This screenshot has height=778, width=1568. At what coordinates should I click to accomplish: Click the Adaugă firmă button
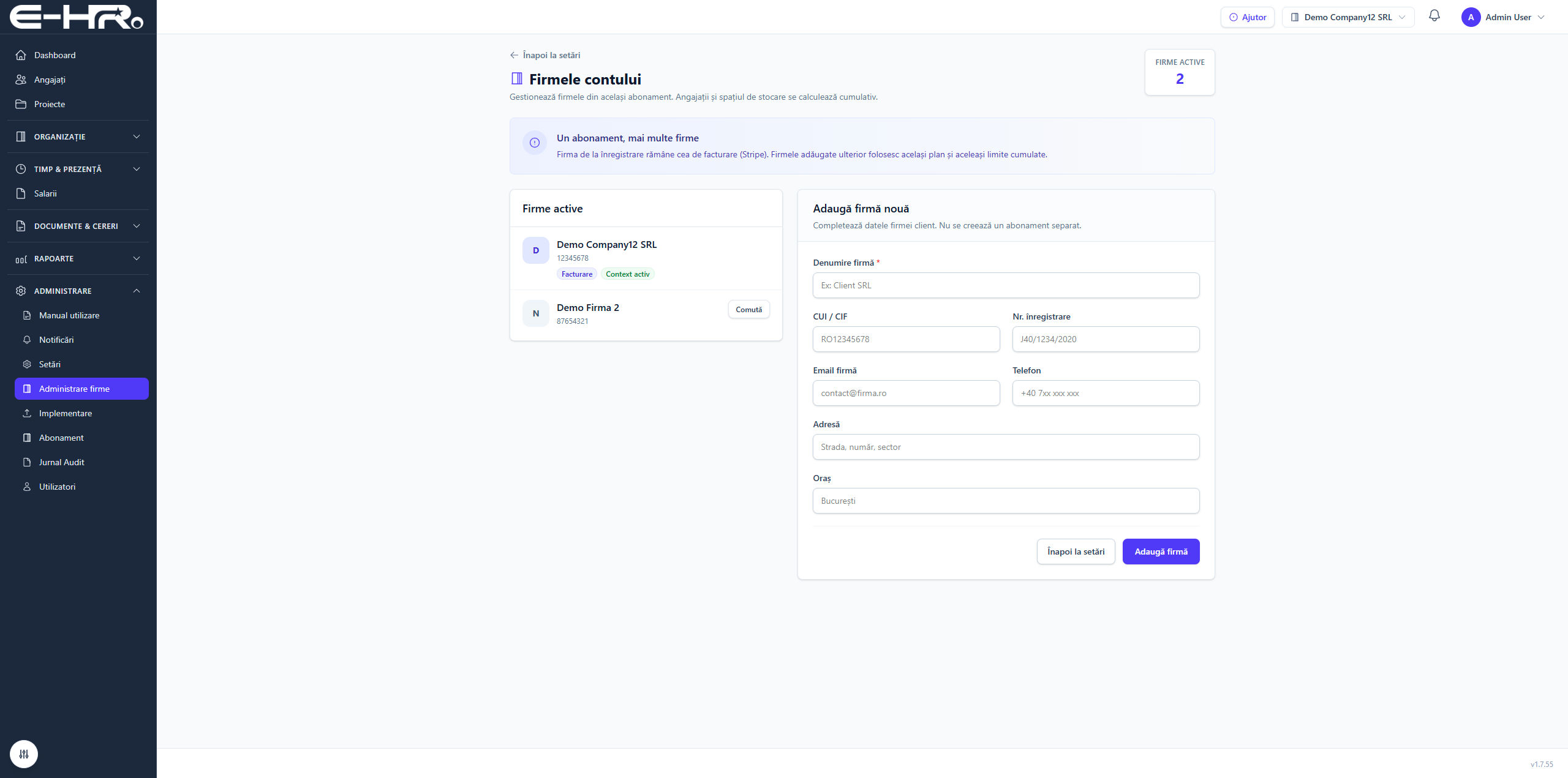pyautogui.click(x=1161, y=552)
